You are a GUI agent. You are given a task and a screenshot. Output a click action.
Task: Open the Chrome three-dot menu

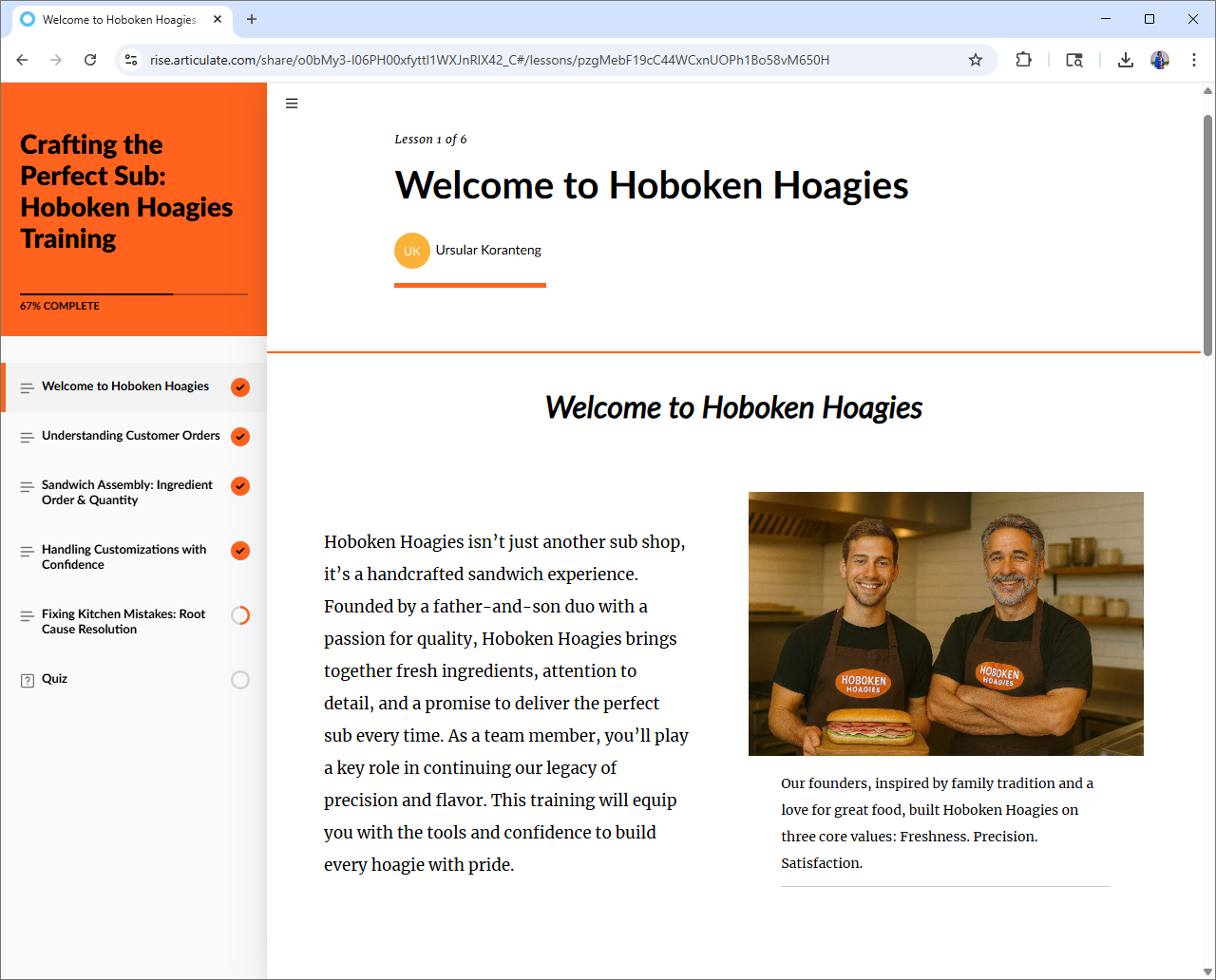point(1193,60)
